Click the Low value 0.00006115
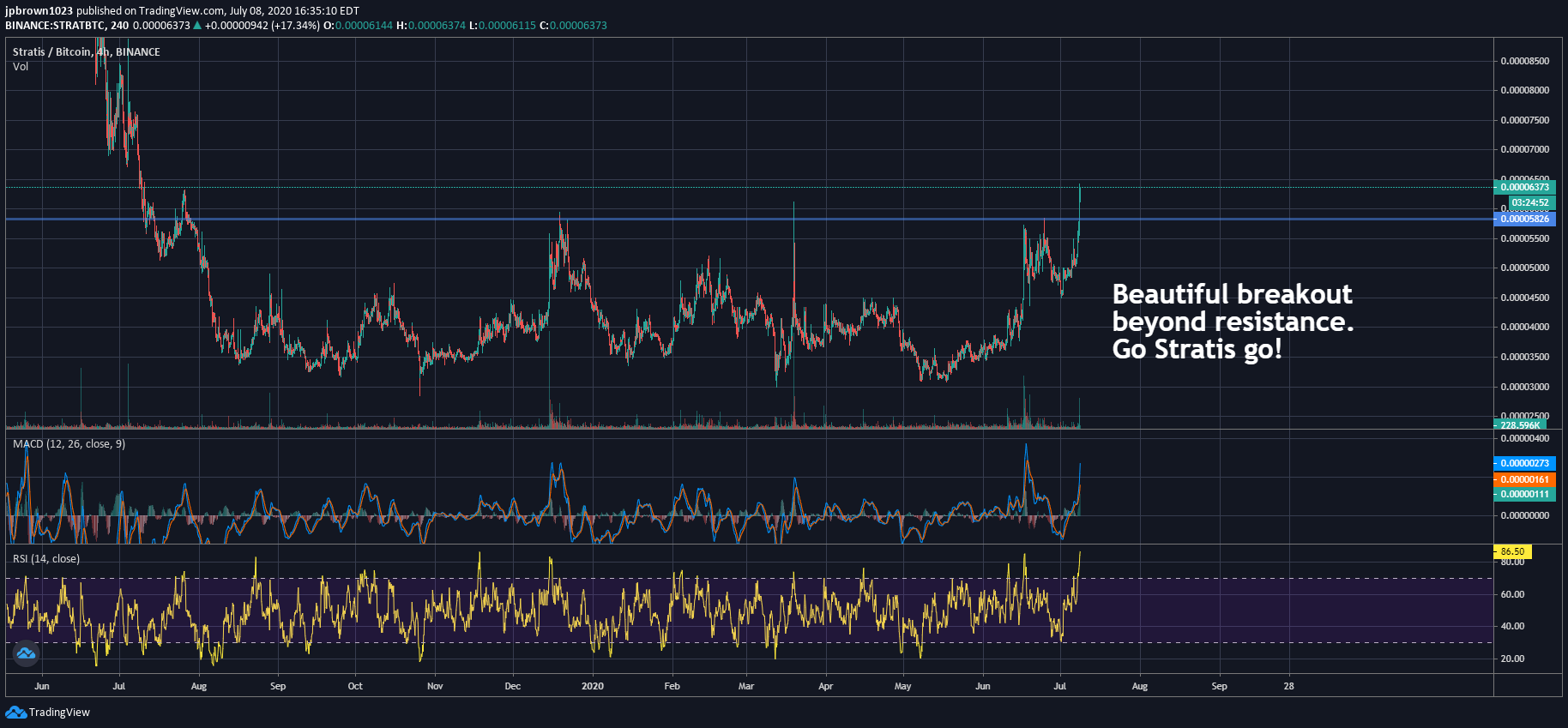Viewport: 1568px width, 728px height. pyautogui.click(x=507, y=26)
